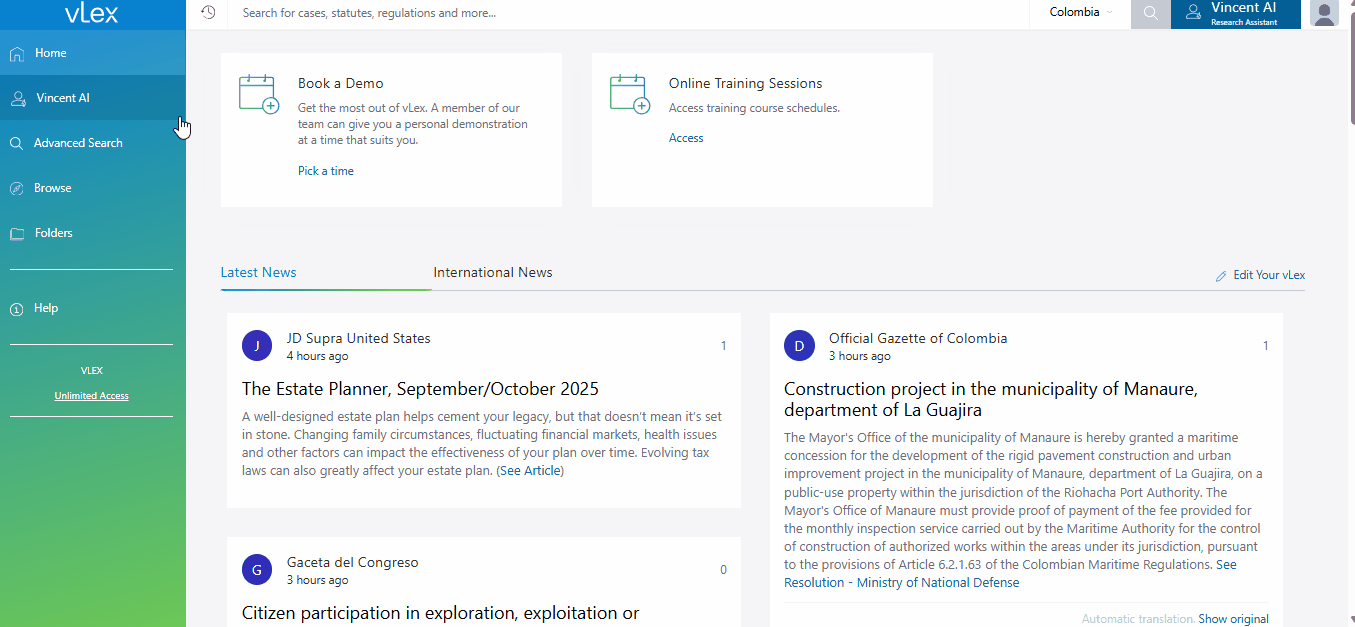Viewport: 1355px width, 627px height.
Task: Click the Edit Your vLex pencil icon
Action: click(1221, 276)
